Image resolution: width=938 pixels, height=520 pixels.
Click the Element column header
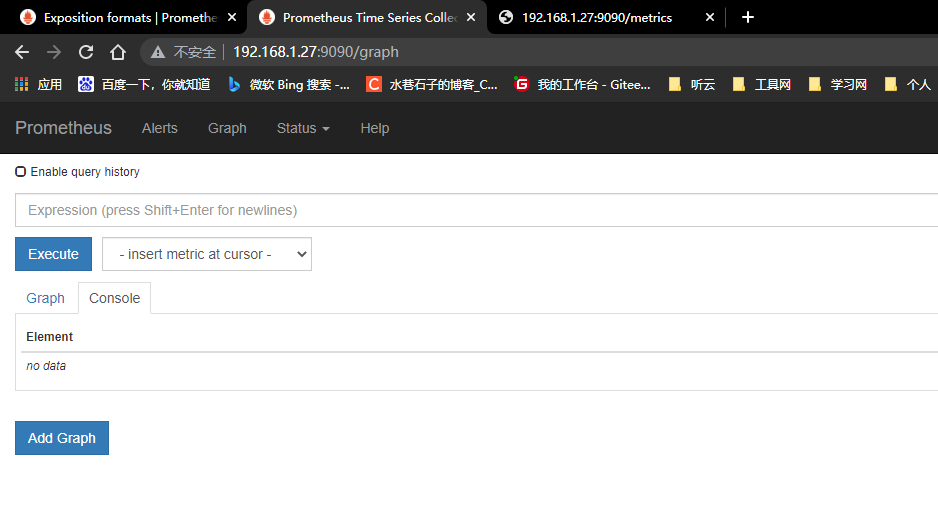(x=50, y=337)
